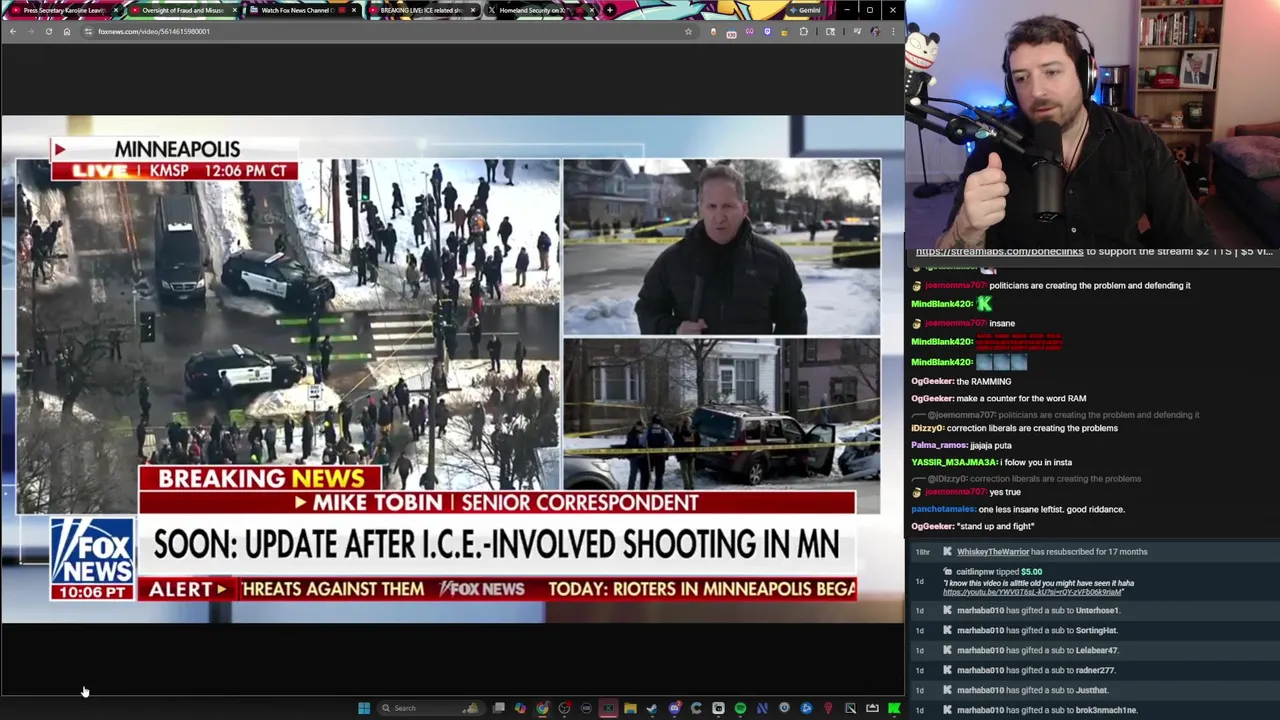Open the Homeland Security on X tab
Viewport: 1280px width, 720px height.
coord(540,10)
